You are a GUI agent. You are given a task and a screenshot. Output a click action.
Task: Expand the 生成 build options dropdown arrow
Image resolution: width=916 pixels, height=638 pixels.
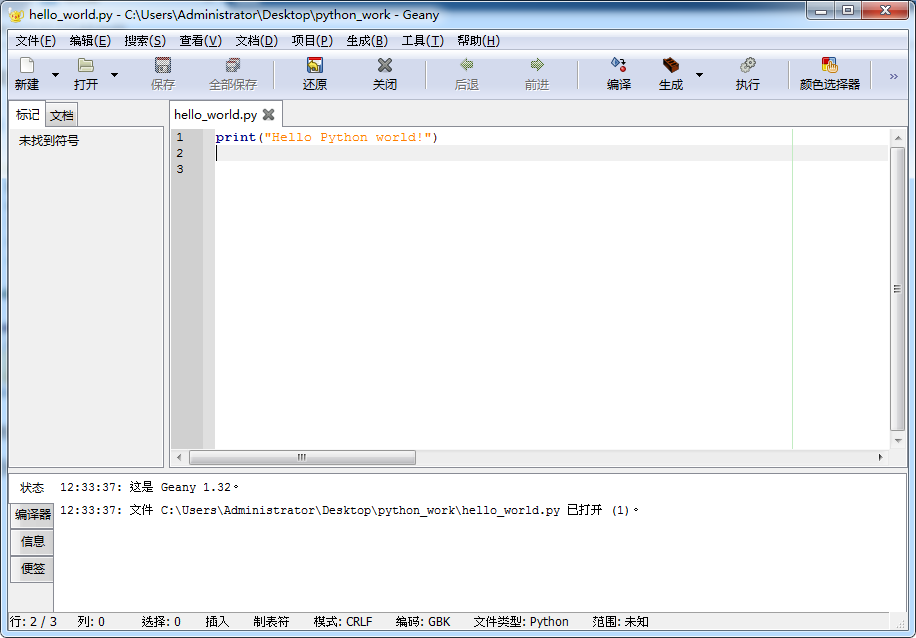699,75
